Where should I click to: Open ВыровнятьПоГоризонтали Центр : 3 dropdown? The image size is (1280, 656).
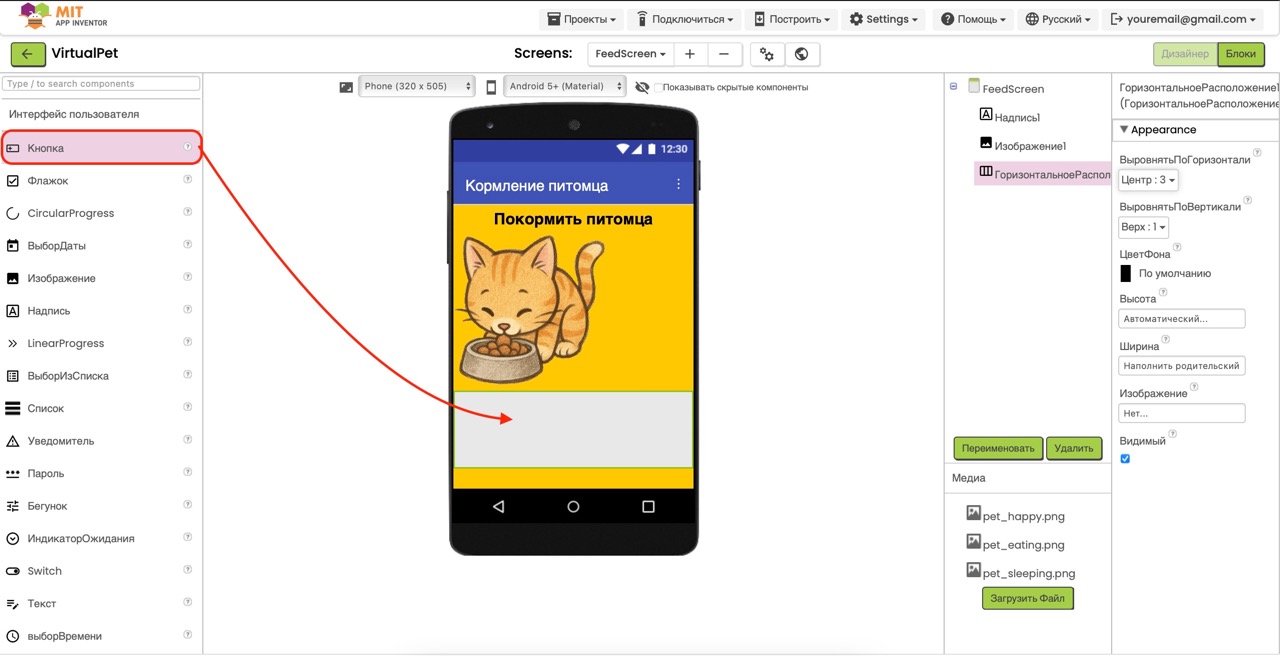click(1148, 180)
